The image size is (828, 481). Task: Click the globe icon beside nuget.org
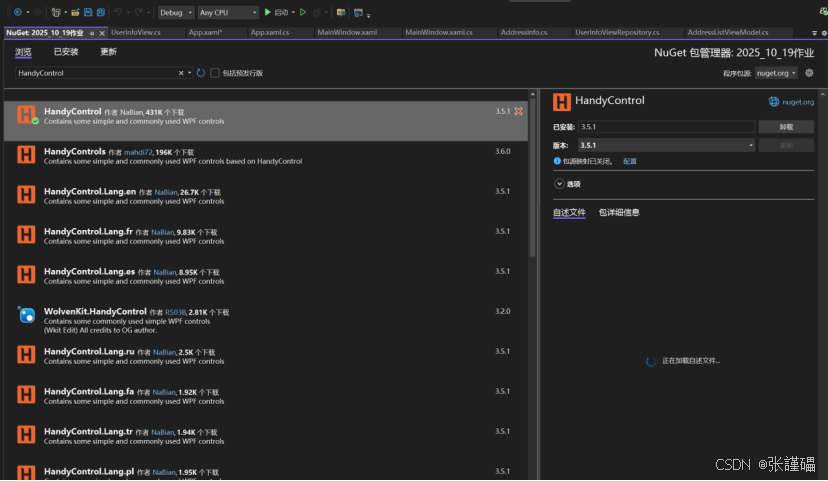774,102
